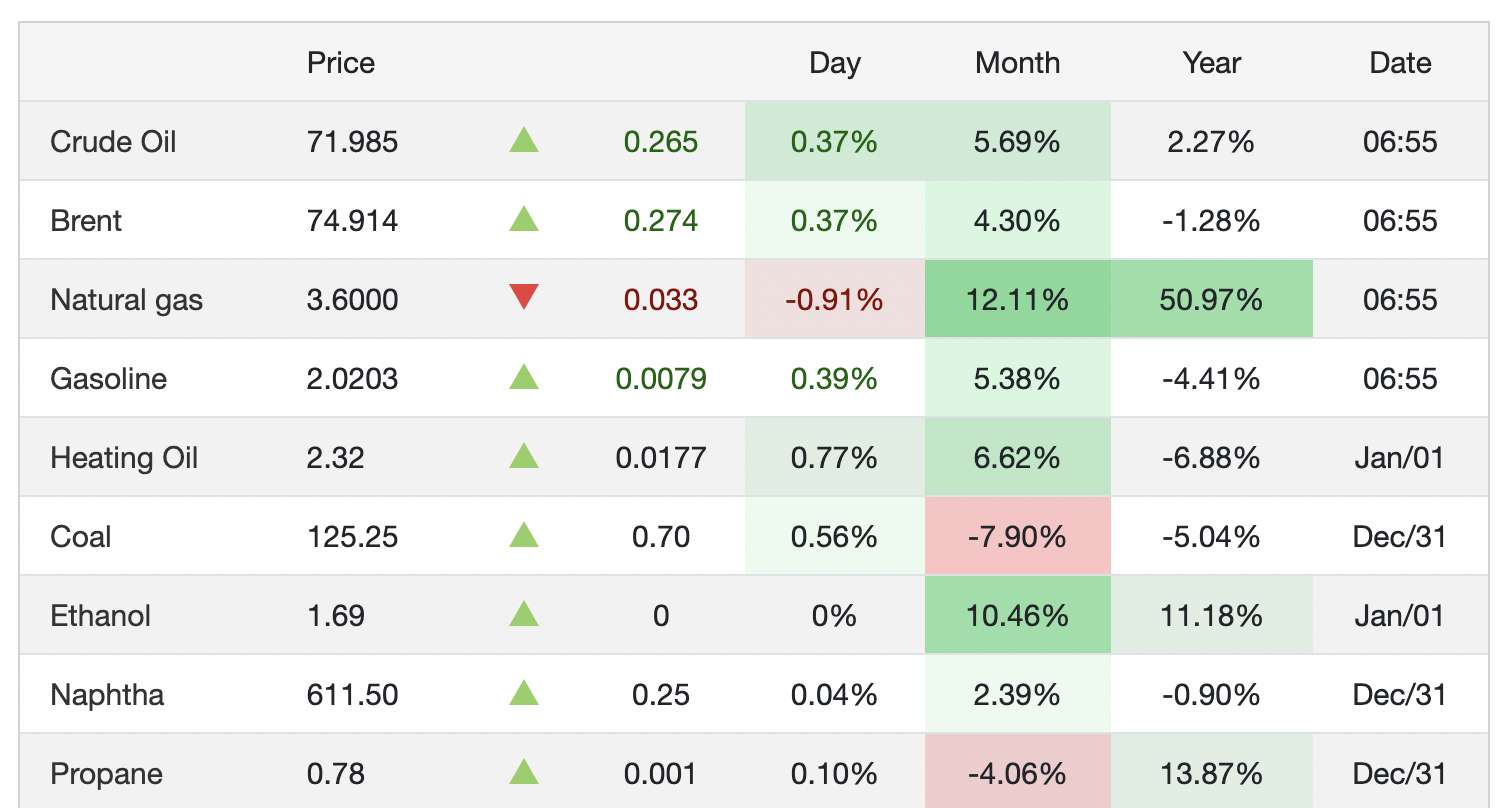Click Gasoline change value 0.0079
The height and width of the screenshot is (808, 1510).
[661, 379]
